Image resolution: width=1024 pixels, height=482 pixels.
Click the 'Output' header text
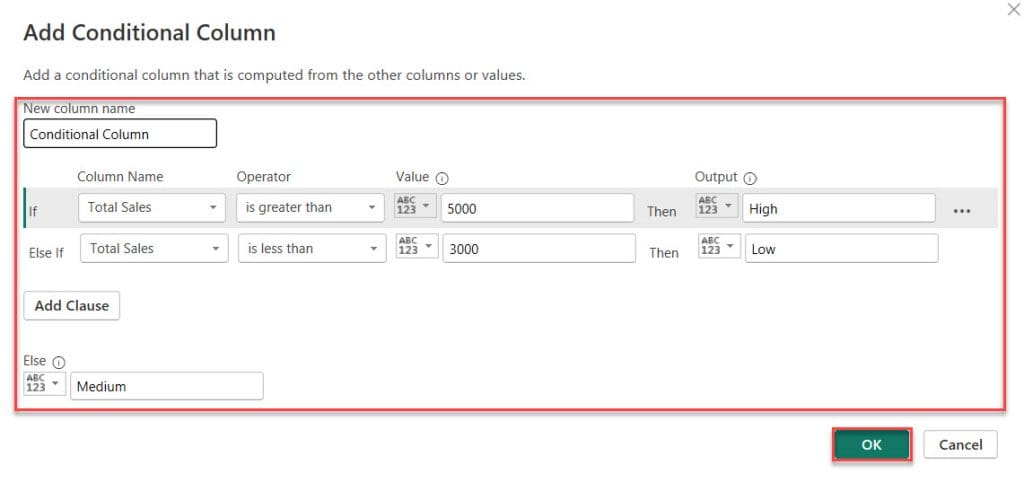pyautogui.click(x=716, y=177)
